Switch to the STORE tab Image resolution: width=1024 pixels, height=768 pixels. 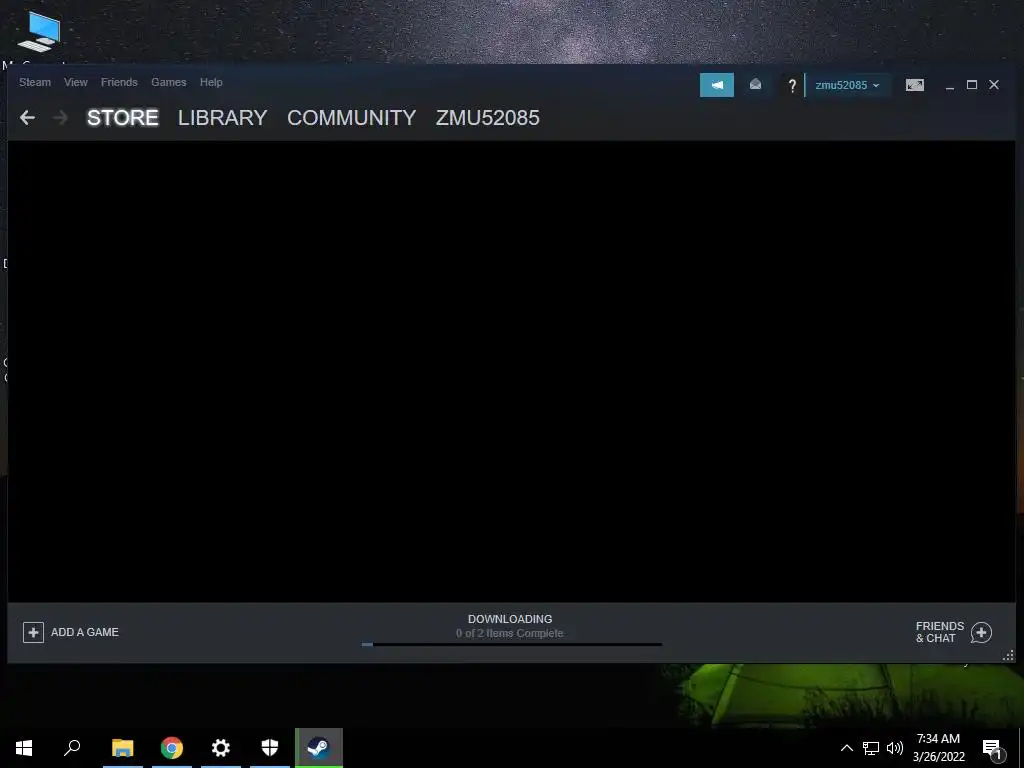click(x=123, y=118)
